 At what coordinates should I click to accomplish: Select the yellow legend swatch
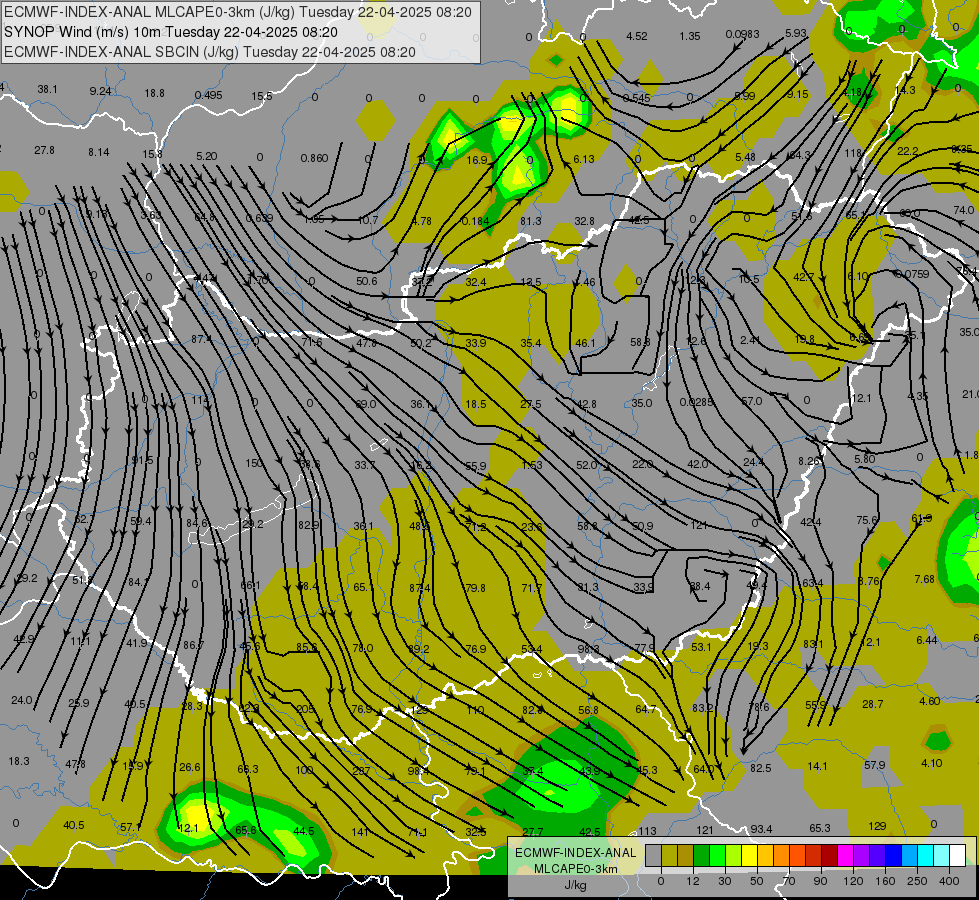(749, 855)
